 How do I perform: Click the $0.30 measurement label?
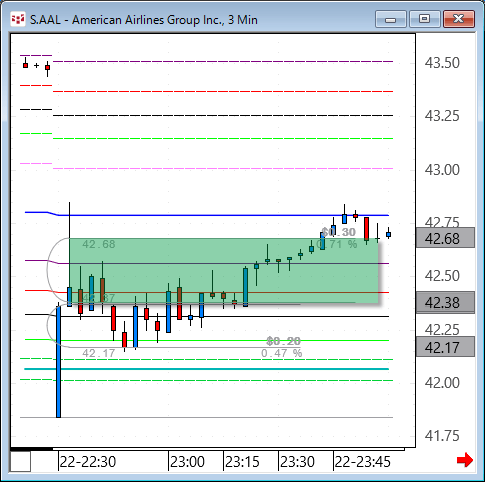338,232
